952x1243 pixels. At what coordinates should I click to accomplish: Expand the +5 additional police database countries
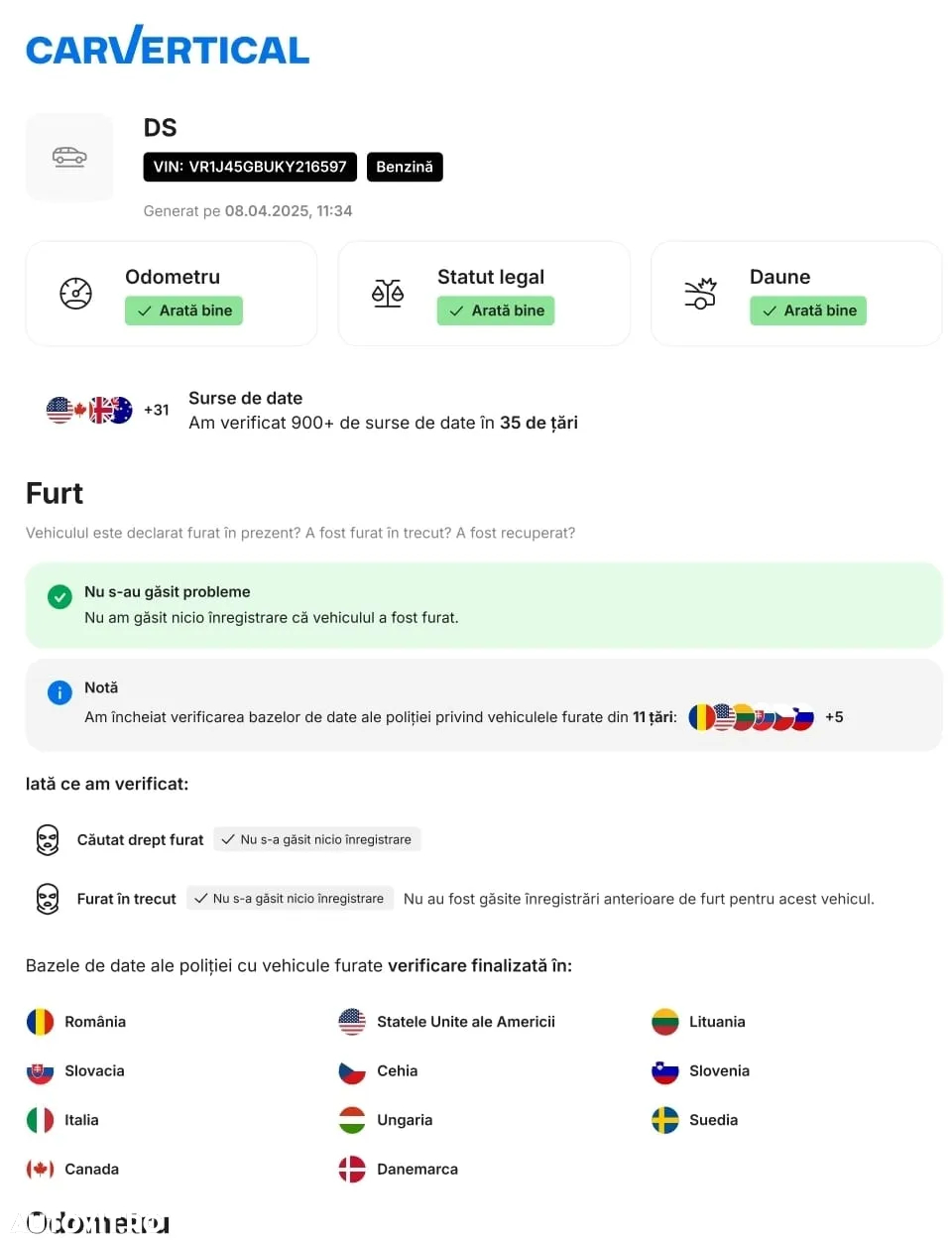(834, 716)
